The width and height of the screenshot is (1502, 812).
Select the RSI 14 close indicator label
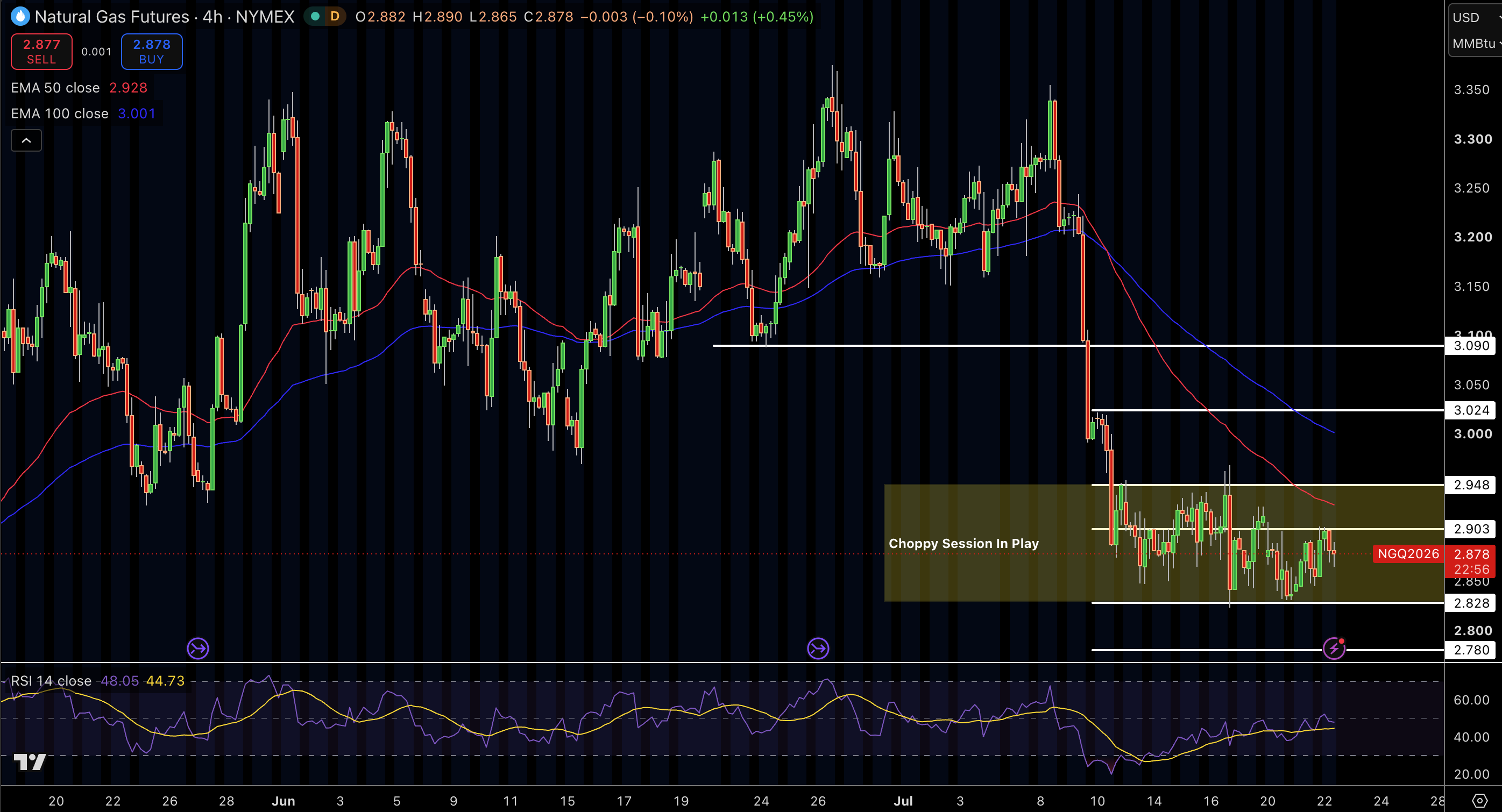coord(51,680)
